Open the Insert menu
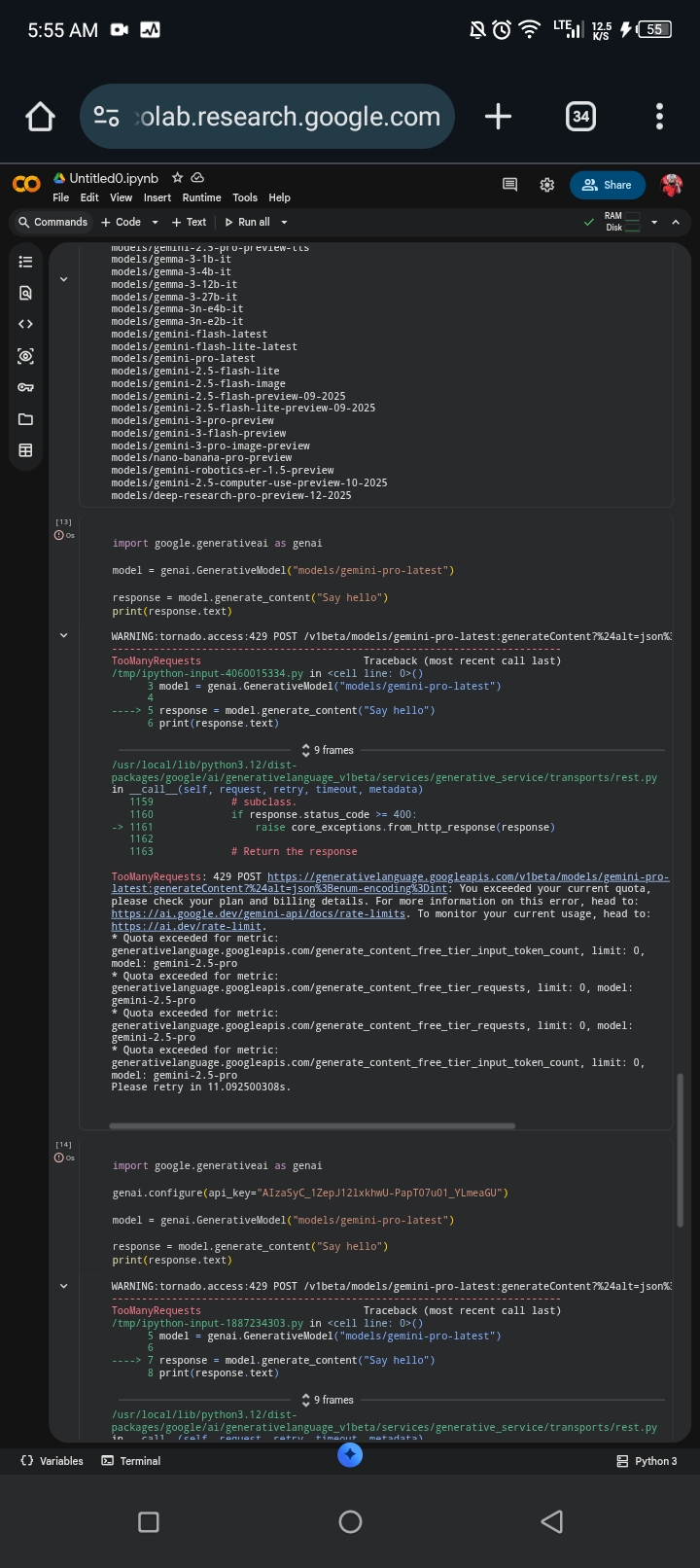The width and height of the screenshot is (700, 1568). point(157,197)
